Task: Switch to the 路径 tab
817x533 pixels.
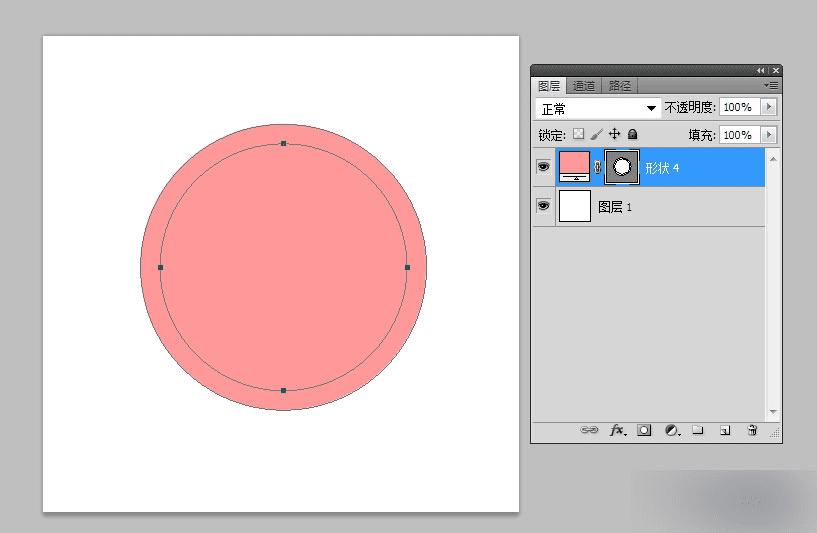Action: tap(620, 86)
